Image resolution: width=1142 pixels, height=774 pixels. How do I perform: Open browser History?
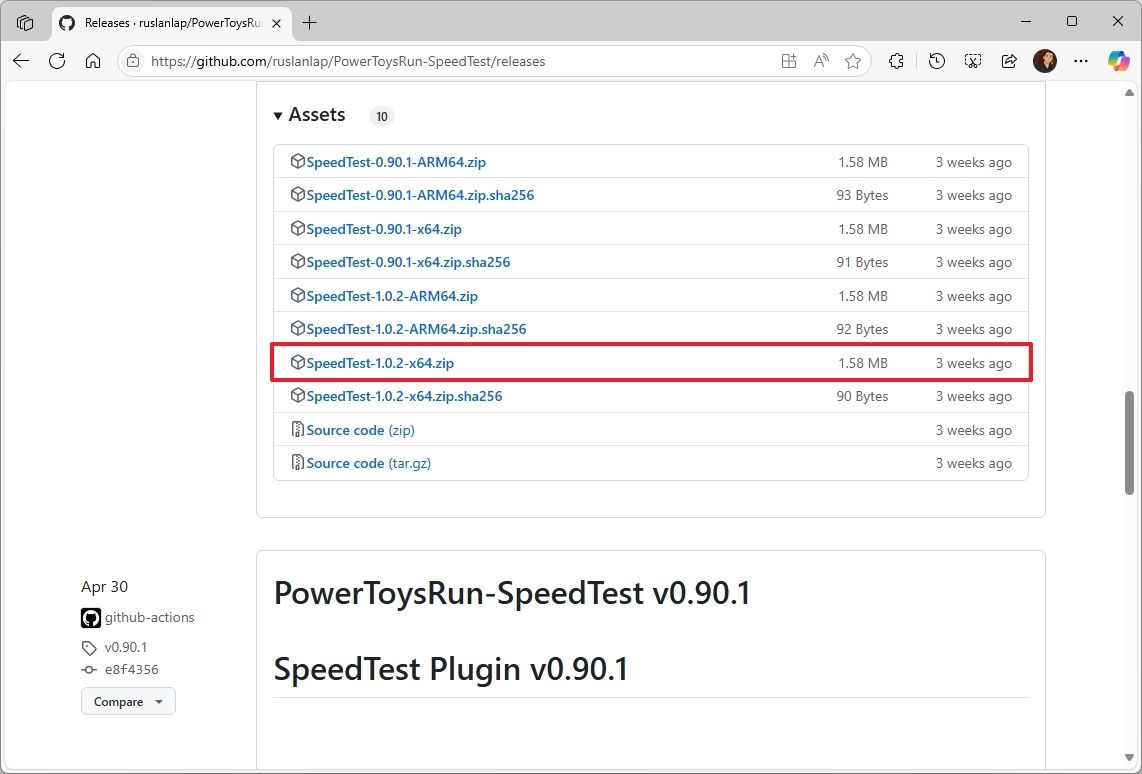coord(936,61)
